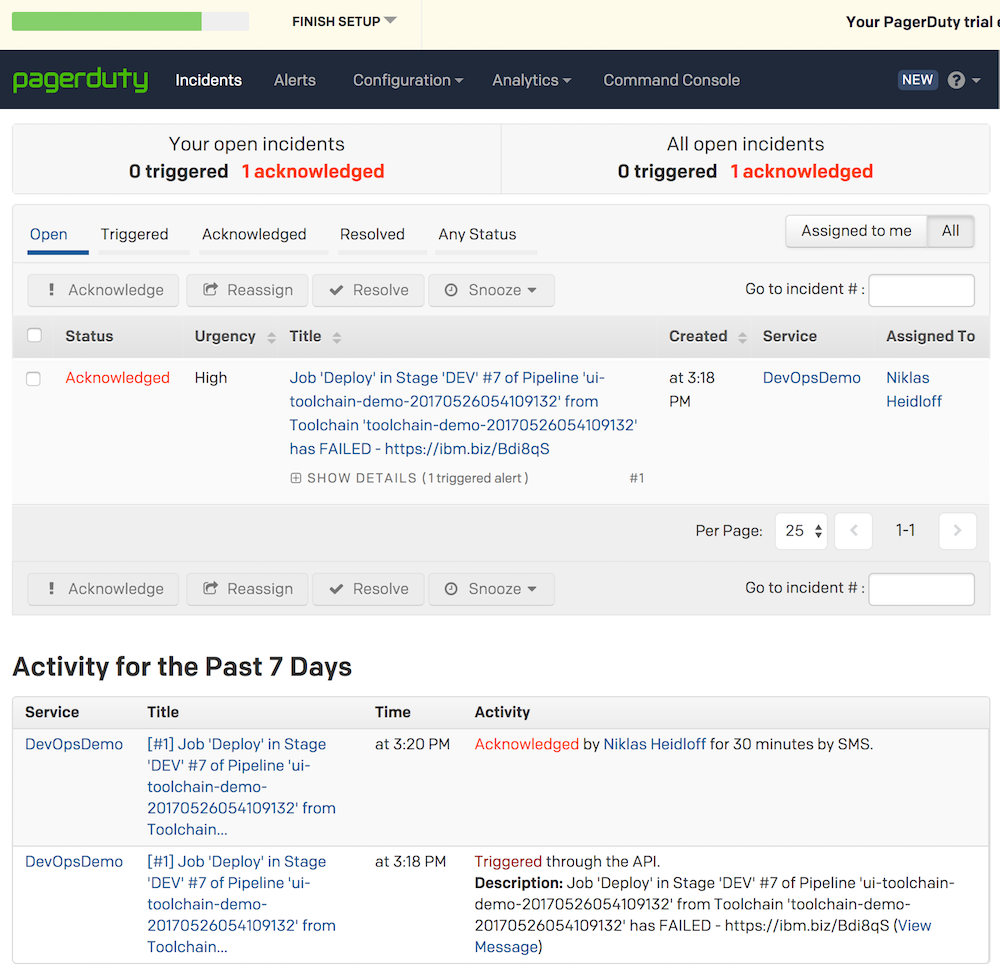The height and width of the screenshot is (970, 1000).
Task: Click all open incidents 1 acknowledged
Action: pos(801,172)
